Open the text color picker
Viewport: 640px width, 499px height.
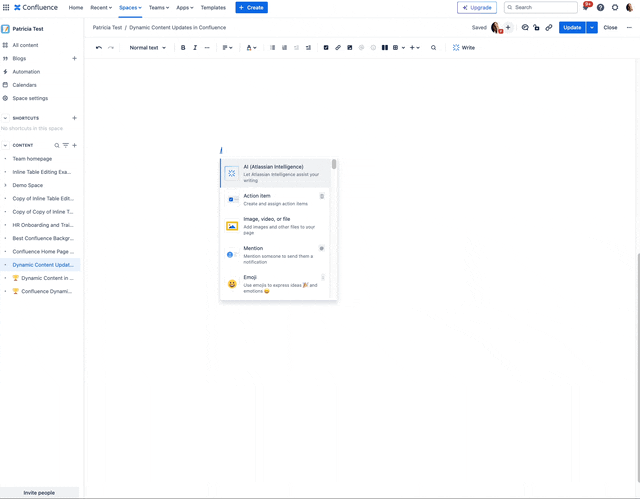click(251, 48)
